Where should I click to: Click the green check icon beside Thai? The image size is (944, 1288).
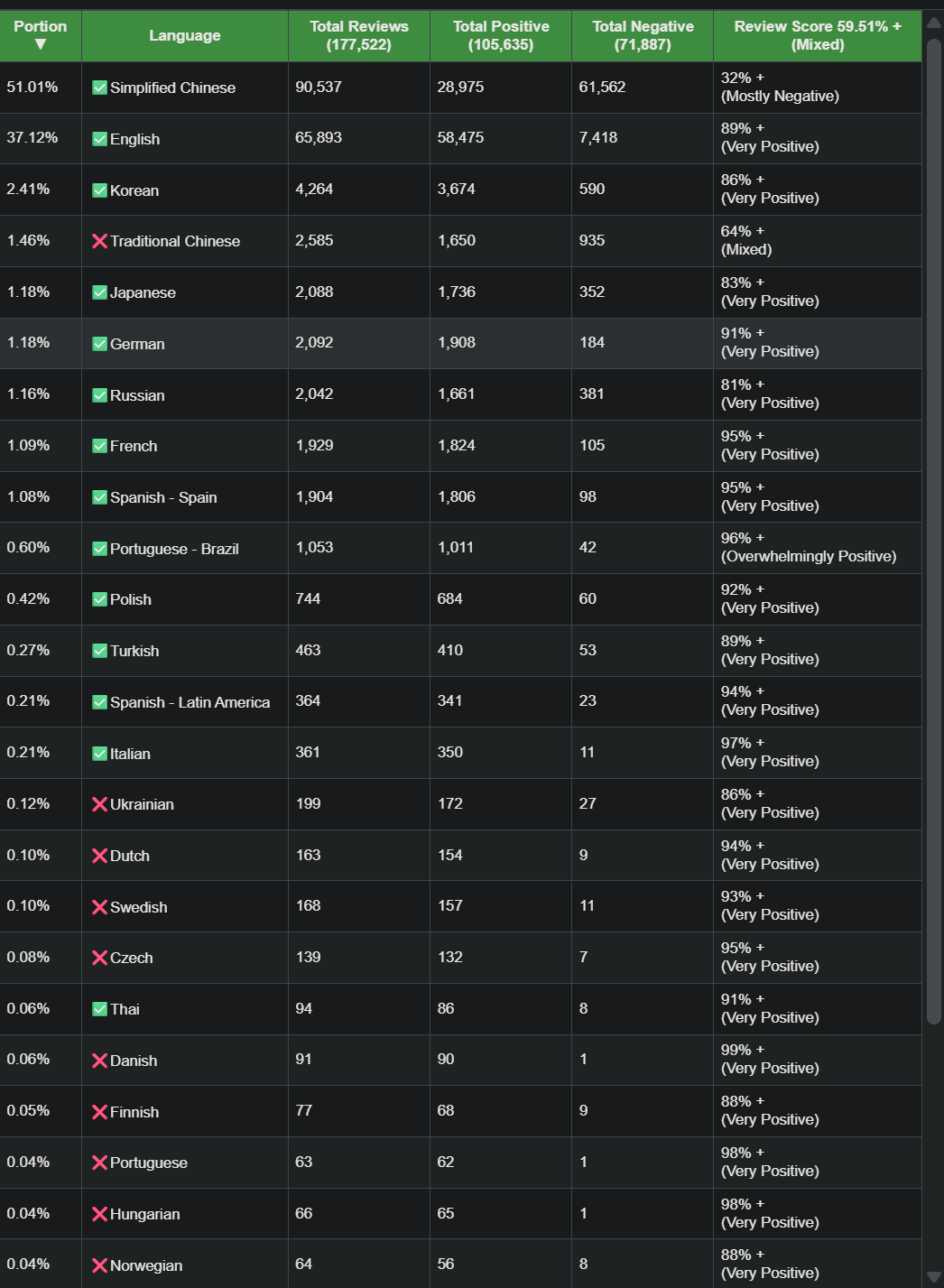[x=100, y=1009]
